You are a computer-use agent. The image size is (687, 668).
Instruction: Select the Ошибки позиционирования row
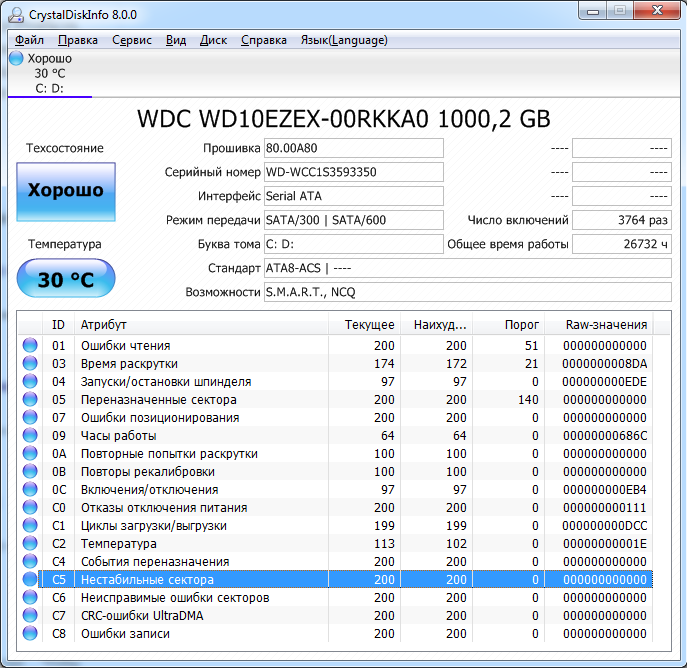point(335,417)
